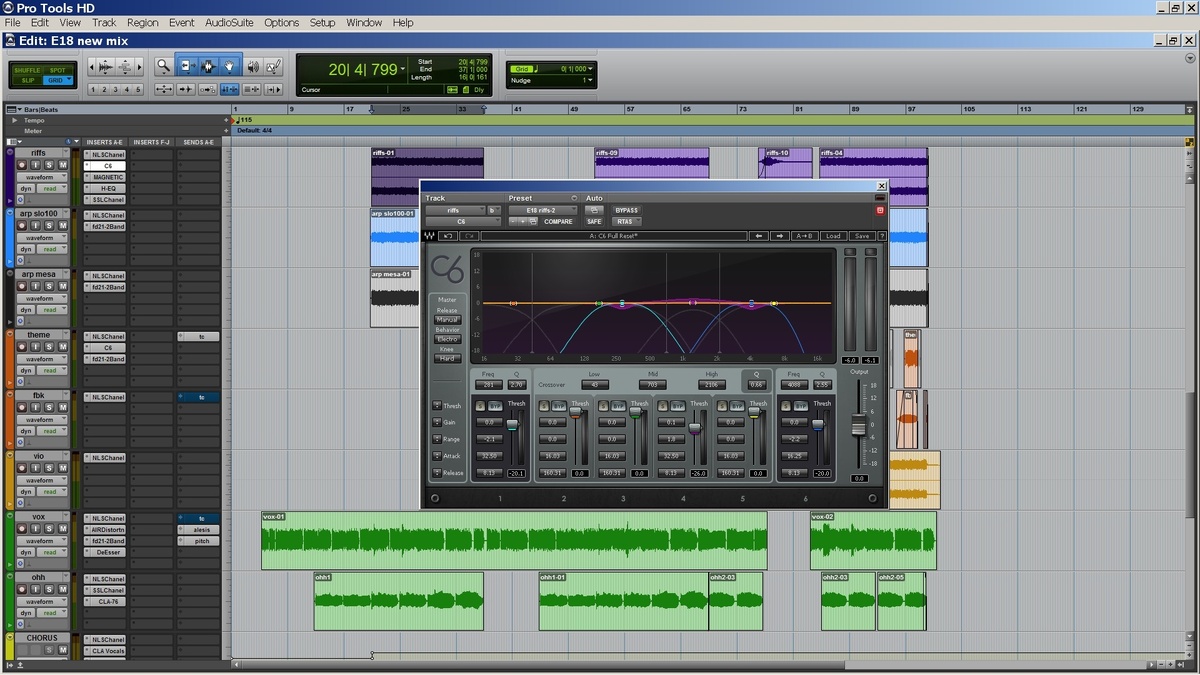Image resolution: width=1200 pixels, height=675 pixels.
Task: Open plugin automation enable window icon
Action: pyautogui.click(x=594, y=210)
